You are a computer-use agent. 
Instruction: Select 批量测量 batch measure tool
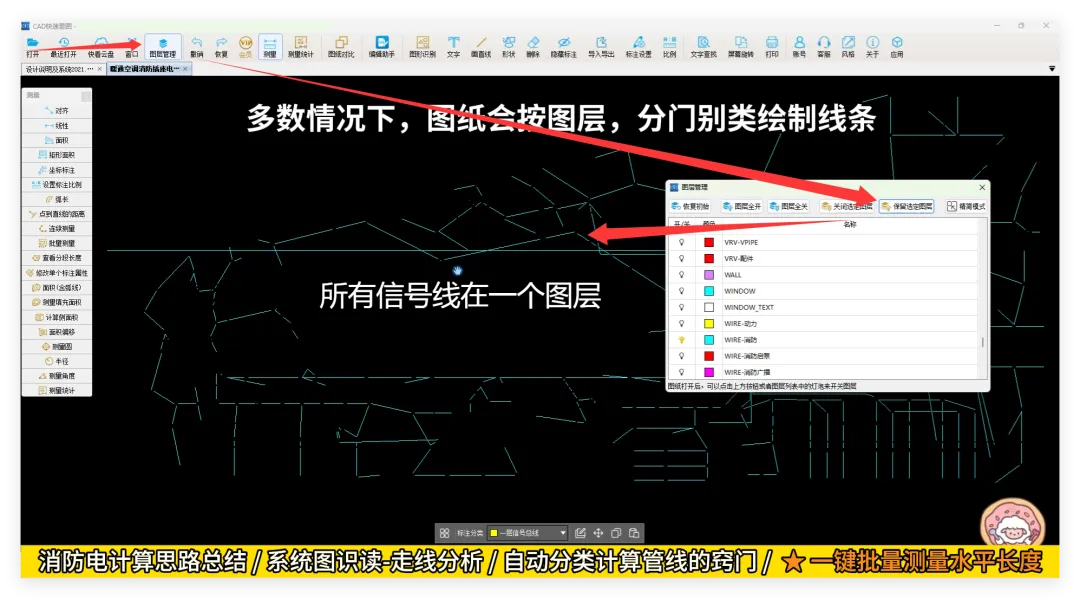pos(56,243)
